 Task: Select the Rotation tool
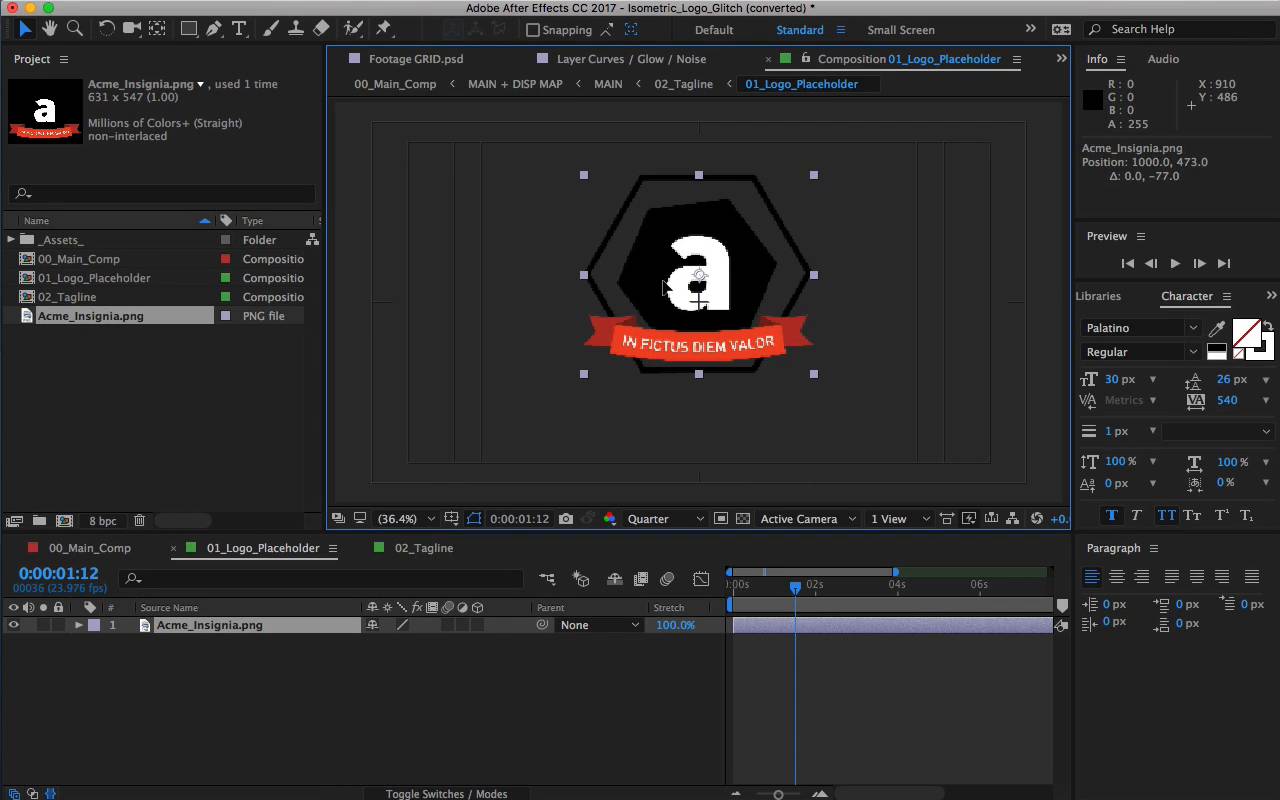pos(106,29)
